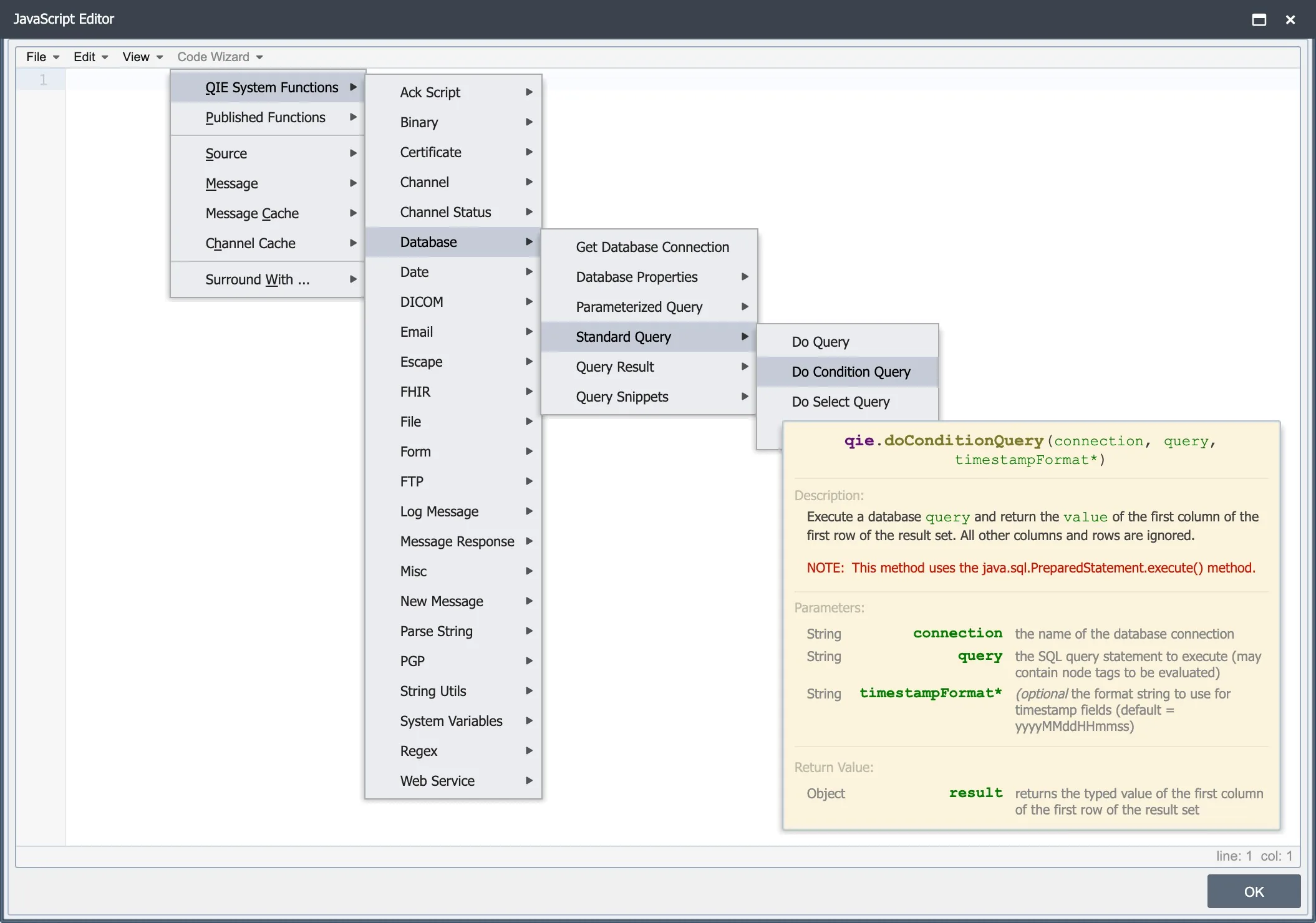
Task: Expand the Escape submenu
Action: point(453,362)
